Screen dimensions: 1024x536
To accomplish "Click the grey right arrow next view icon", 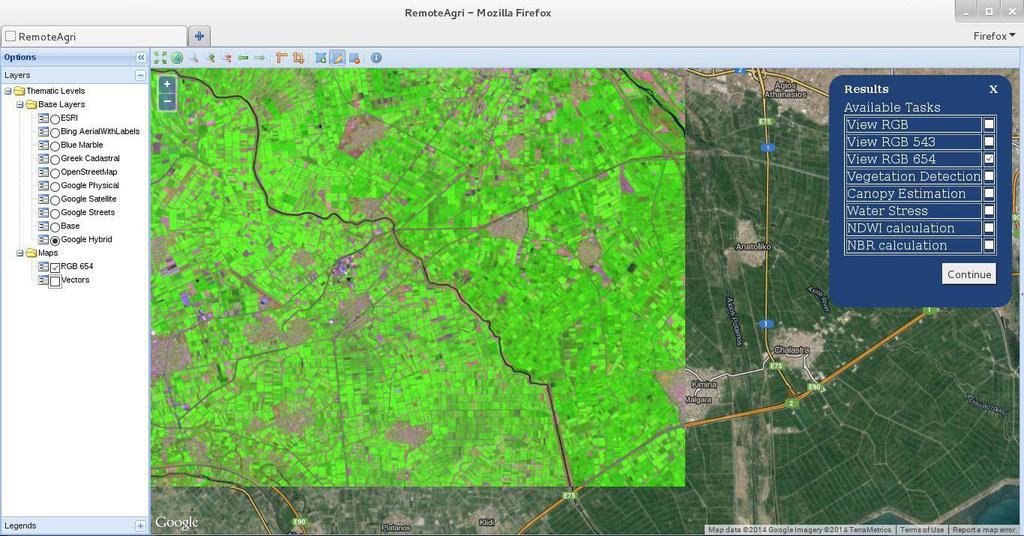I will pyautogui.click(x=259, y=58).
